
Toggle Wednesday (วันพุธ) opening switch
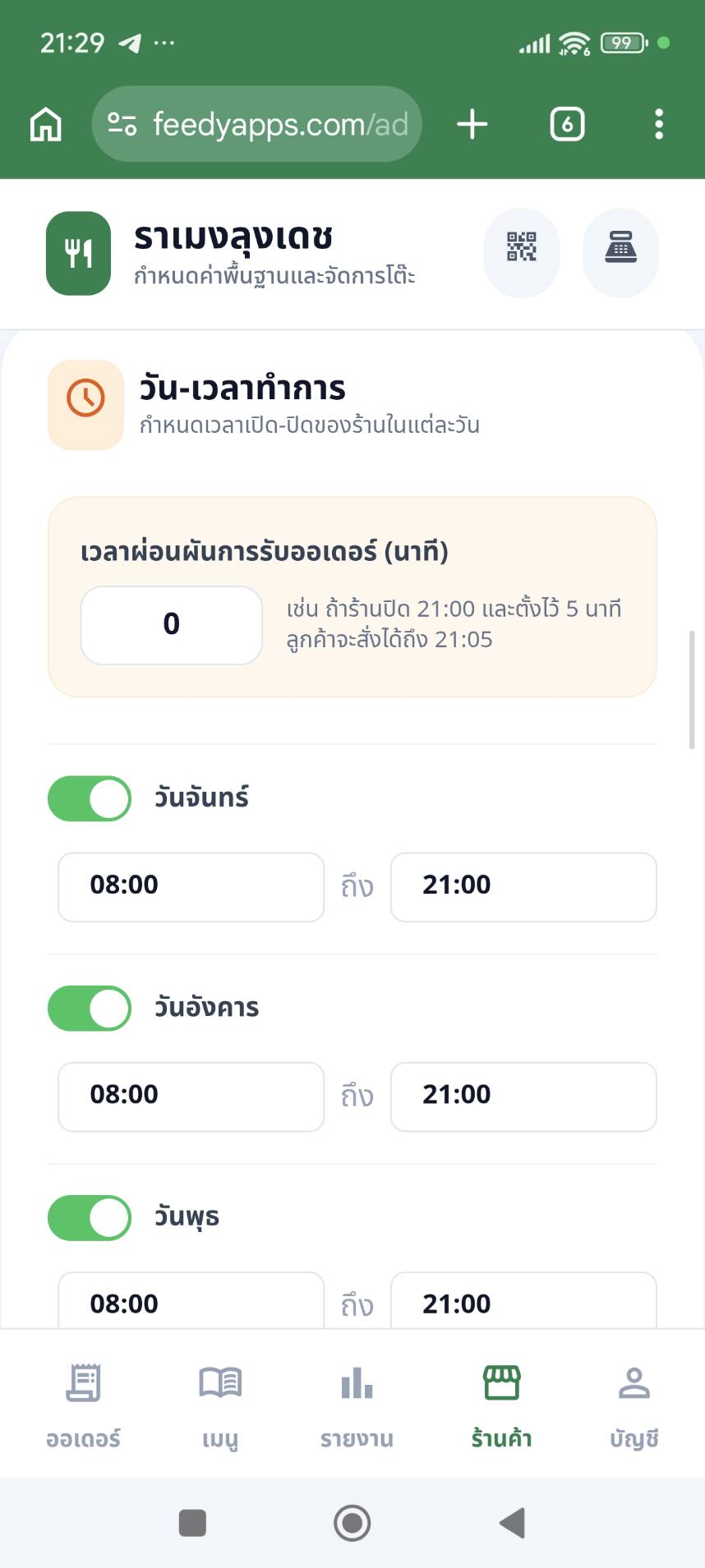pyautogui.click(x=90, y=1217)
